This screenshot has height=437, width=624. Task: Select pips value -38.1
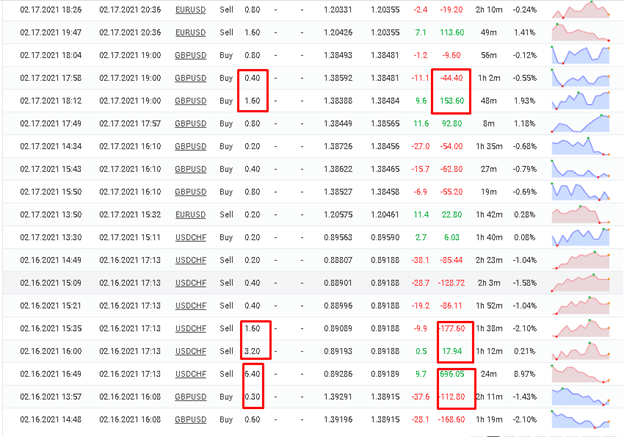420,260
